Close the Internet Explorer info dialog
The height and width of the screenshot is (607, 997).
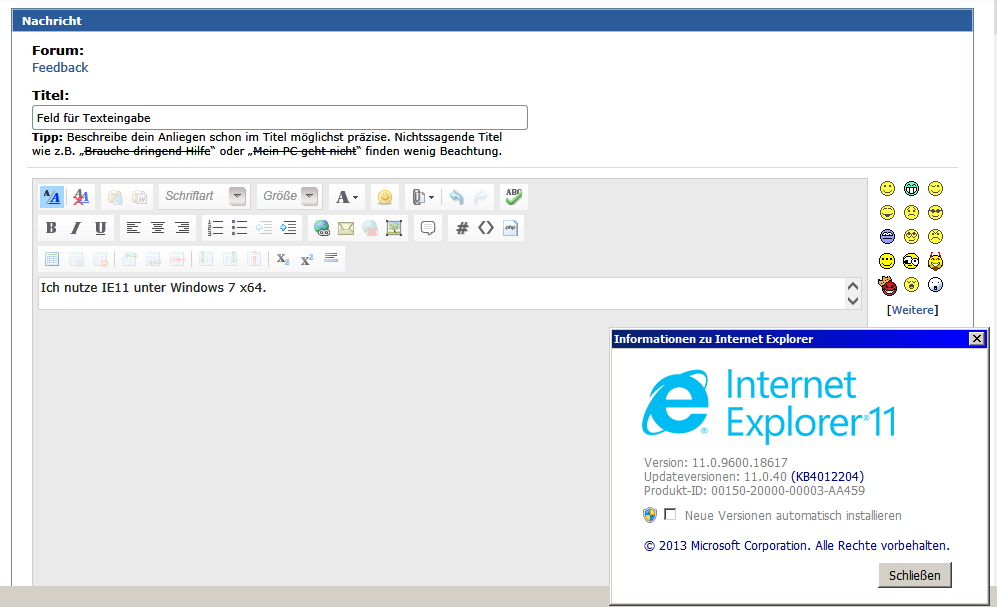pyautogui.click(x=977, y=339)
